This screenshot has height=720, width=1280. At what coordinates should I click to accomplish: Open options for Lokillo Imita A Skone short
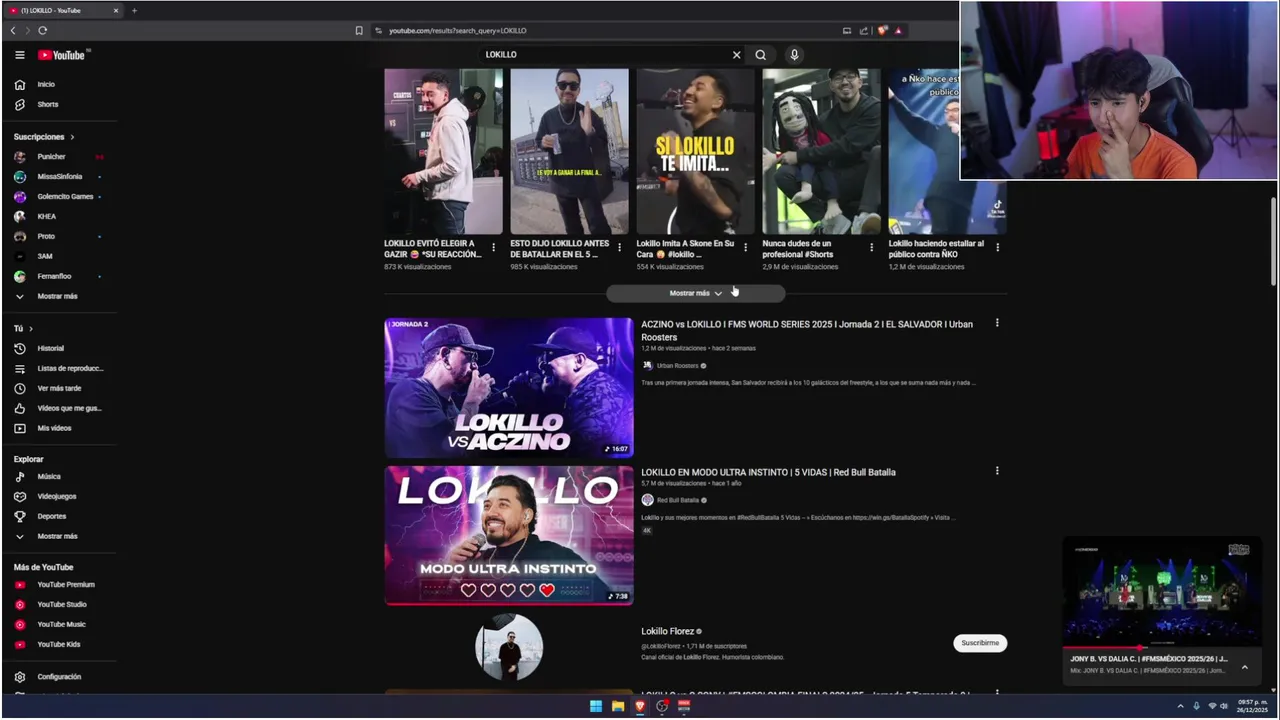[x=745, y=247]
